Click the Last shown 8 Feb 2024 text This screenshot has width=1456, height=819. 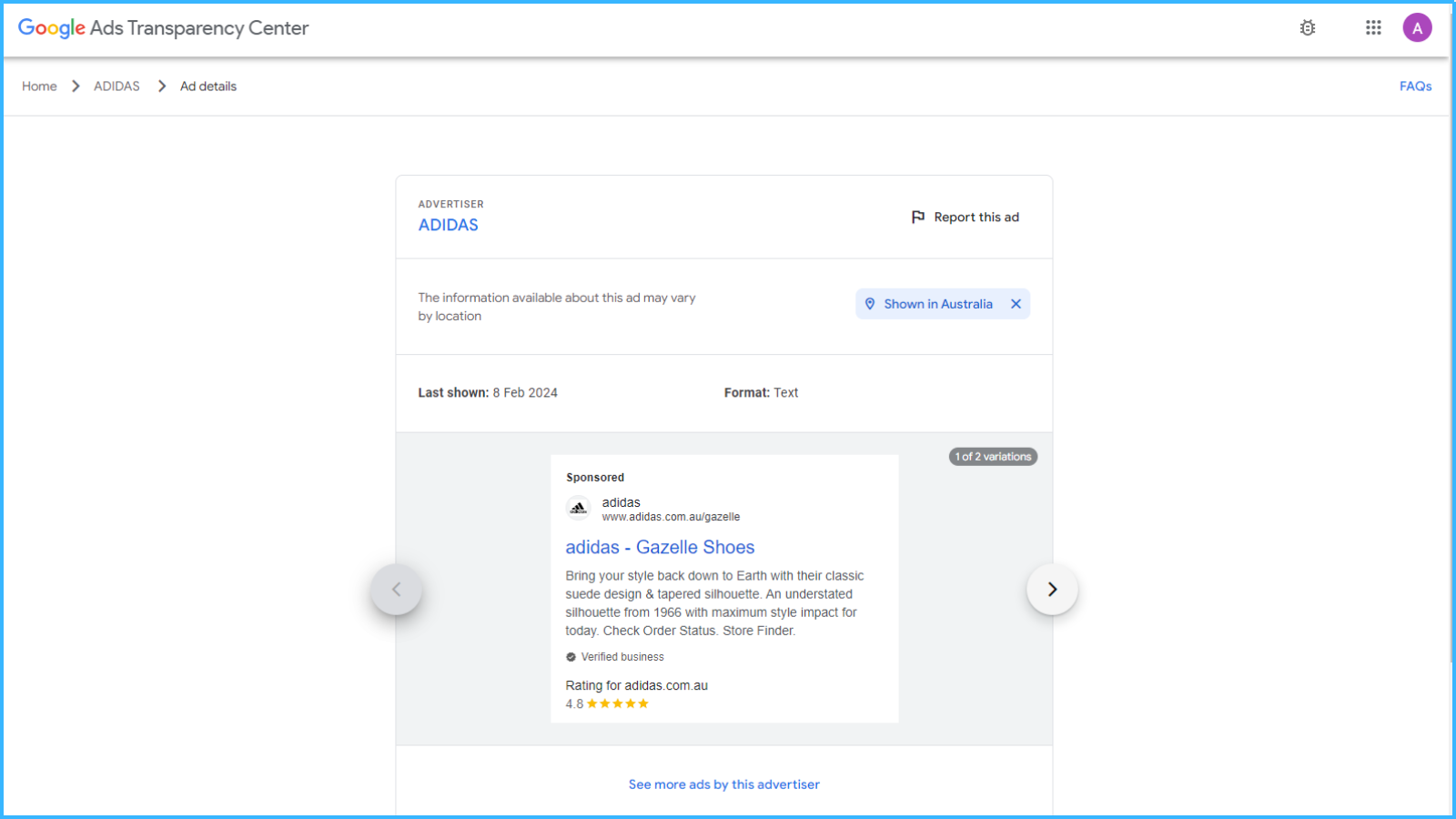pos(488,393)
